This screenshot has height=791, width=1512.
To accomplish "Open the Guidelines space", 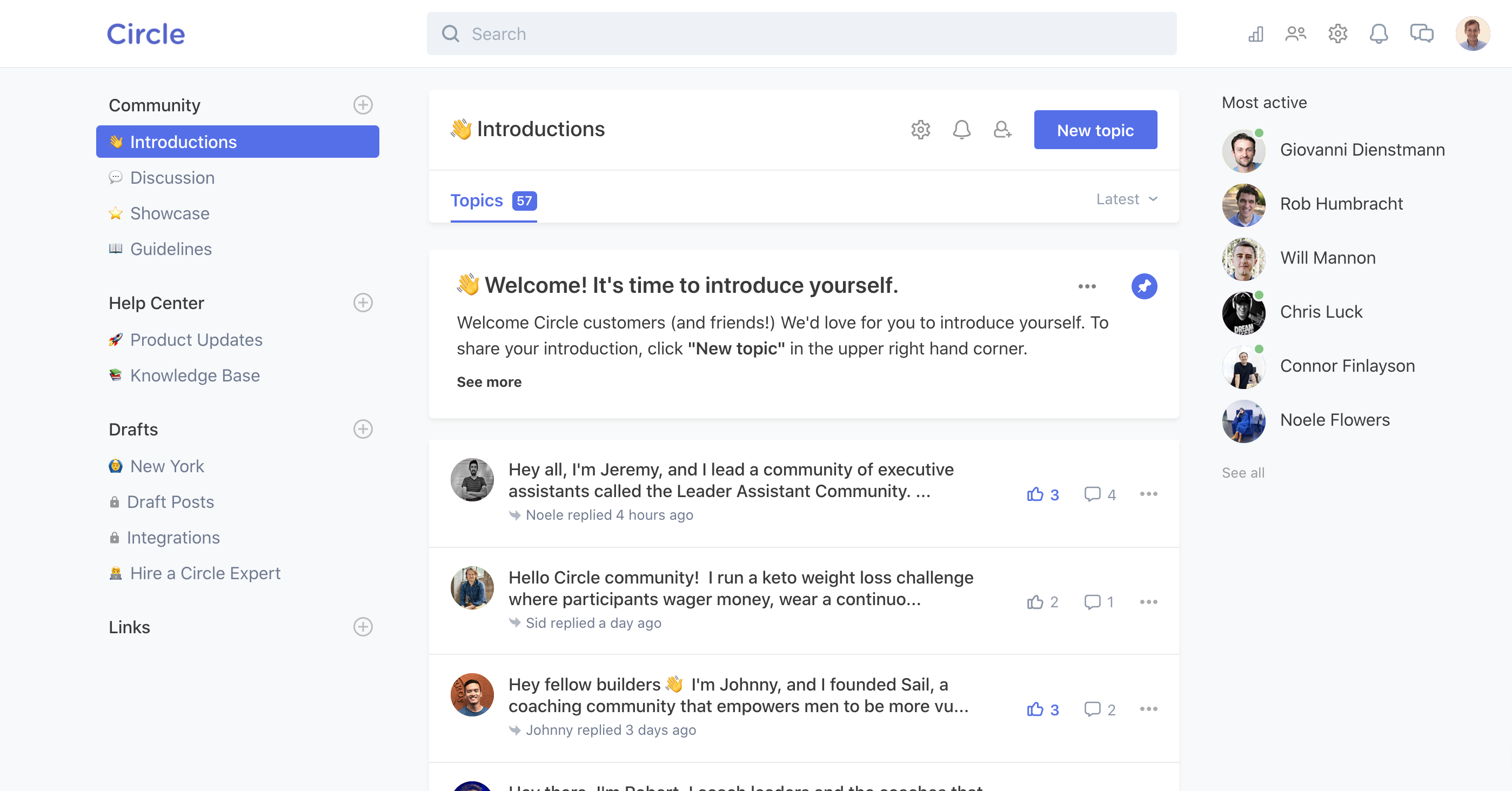I will 160,250.
